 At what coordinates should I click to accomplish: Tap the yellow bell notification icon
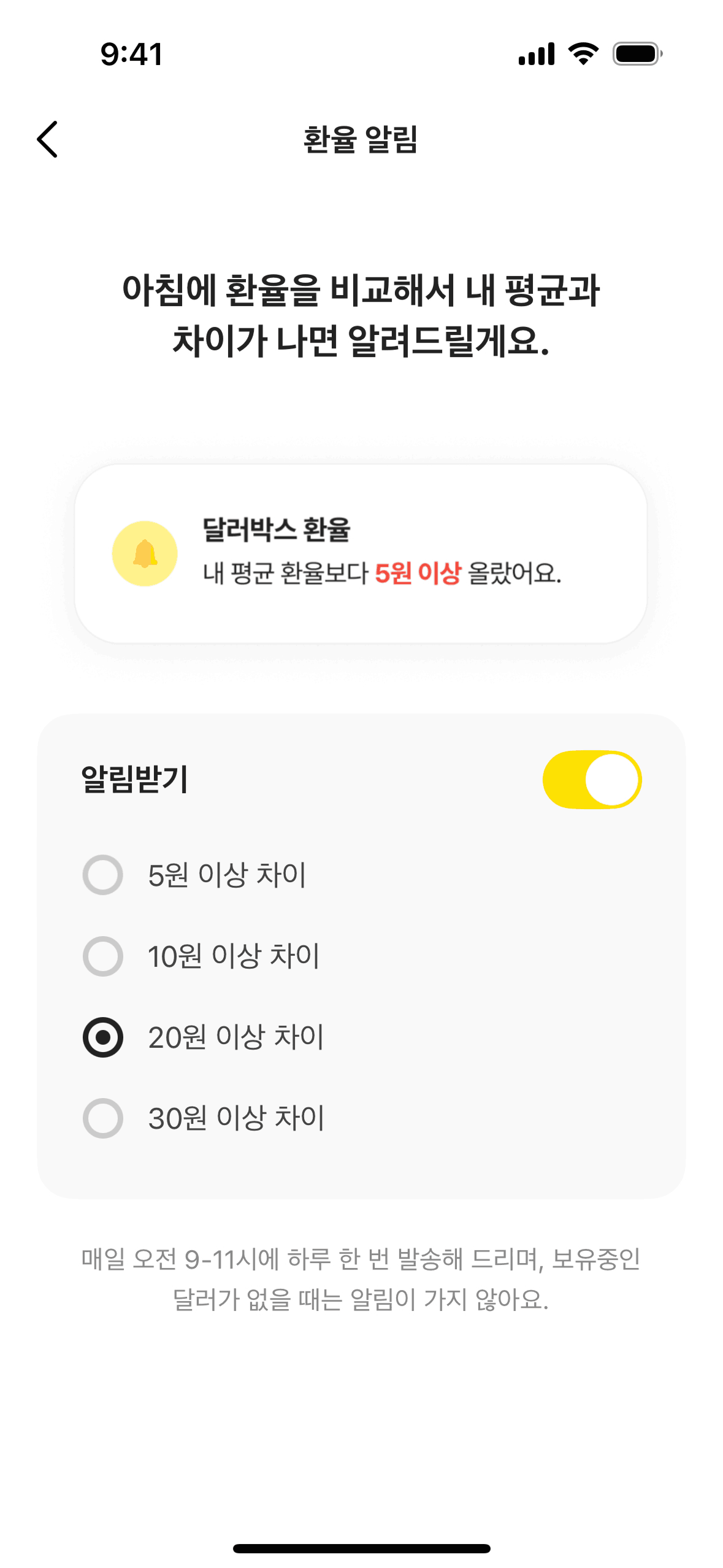pyautogui.click(x=145, y=553)
